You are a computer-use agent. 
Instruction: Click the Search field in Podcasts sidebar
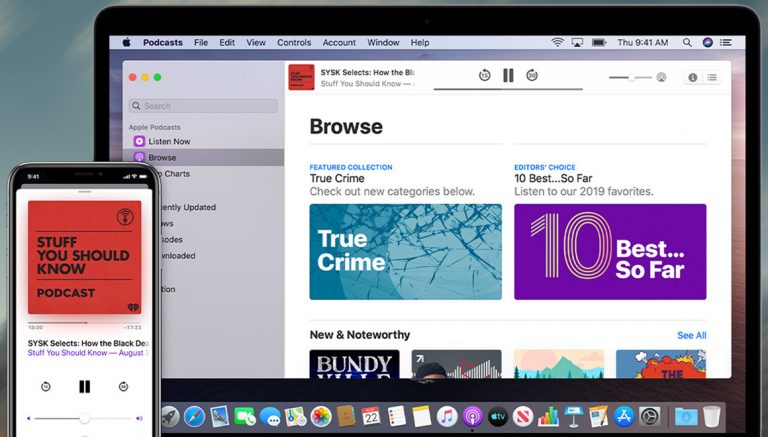pyautogui.click(x=203, y=106)
